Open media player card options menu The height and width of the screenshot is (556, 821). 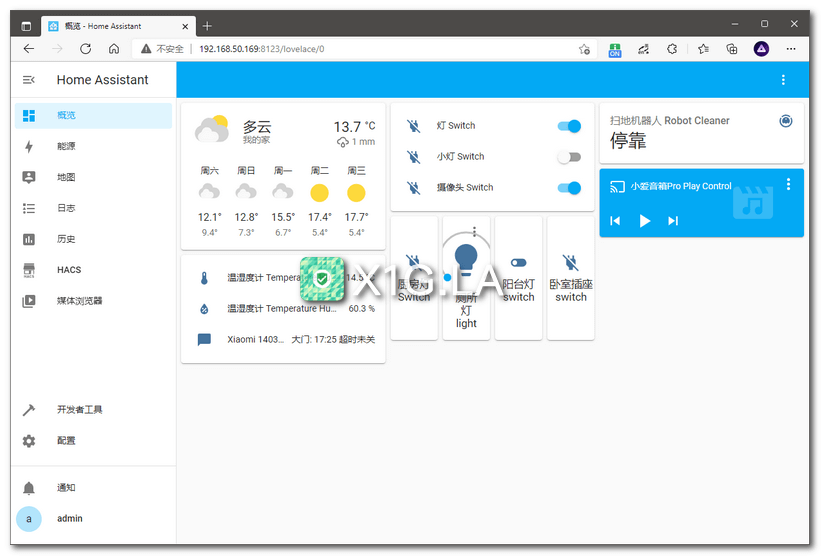tap(788, 184)
